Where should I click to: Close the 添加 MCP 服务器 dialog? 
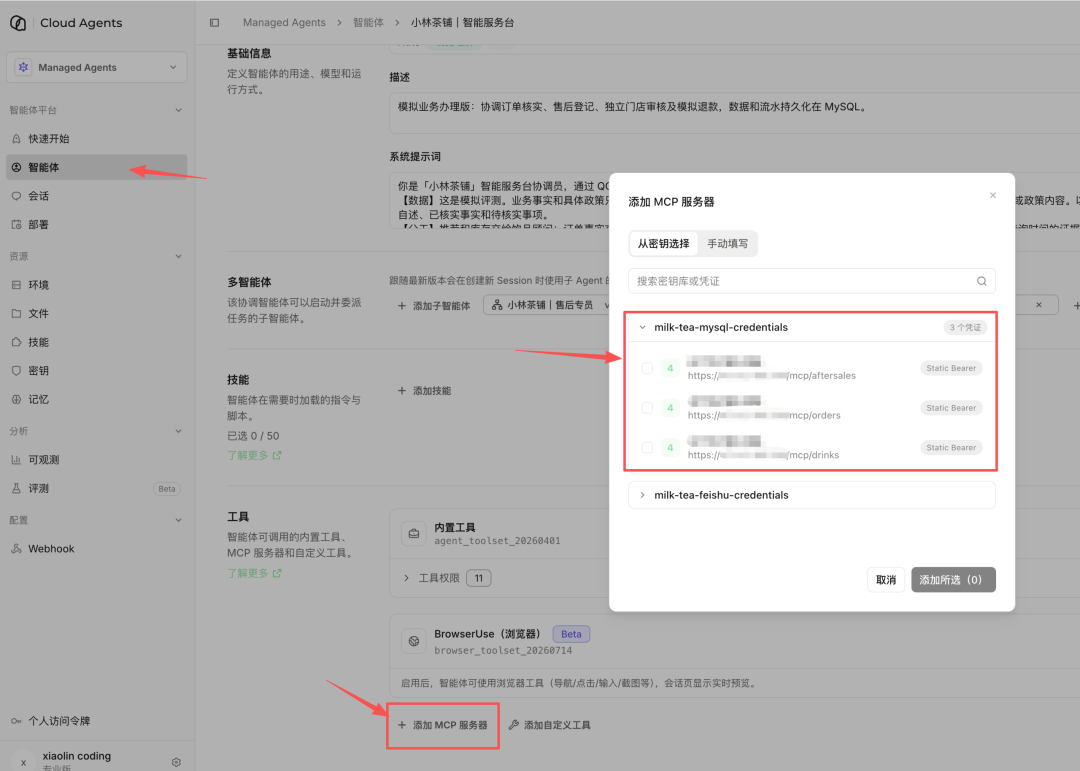[993, 196]
